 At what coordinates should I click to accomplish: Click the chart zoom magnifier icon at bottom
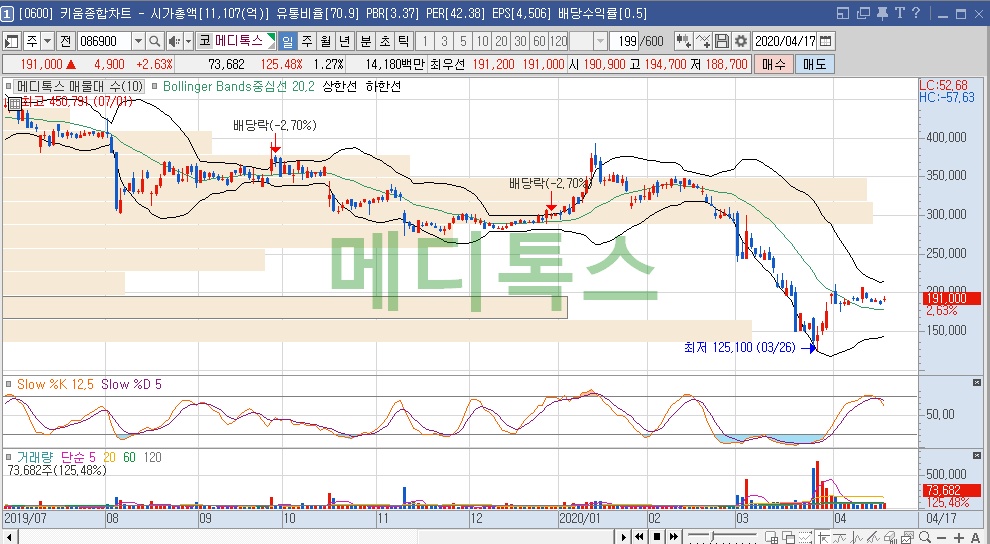pyautogui.click(x=925, y=538)
